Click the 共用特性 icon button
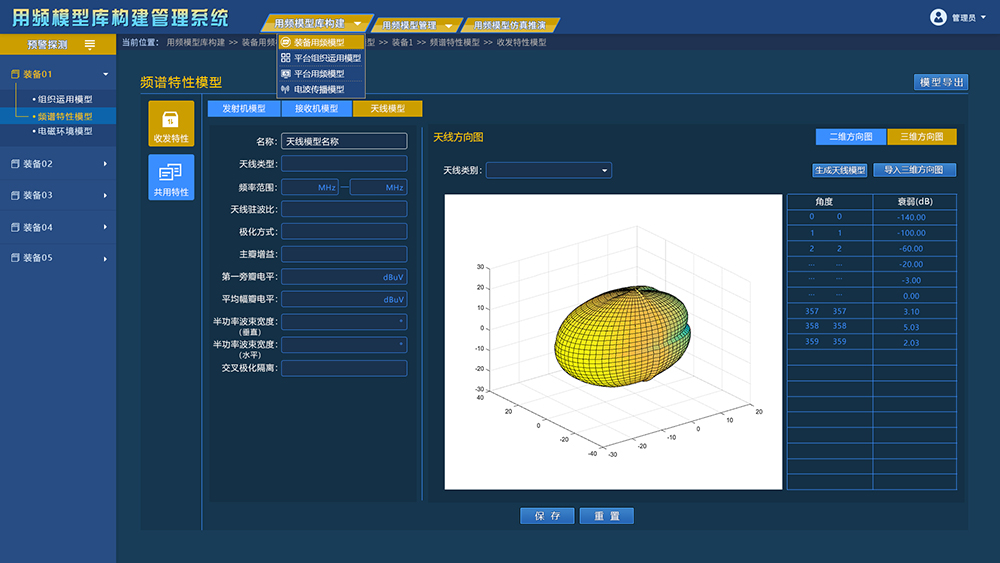The height and width of the screenshot is (563, 1000). click(x=171, y=177)
